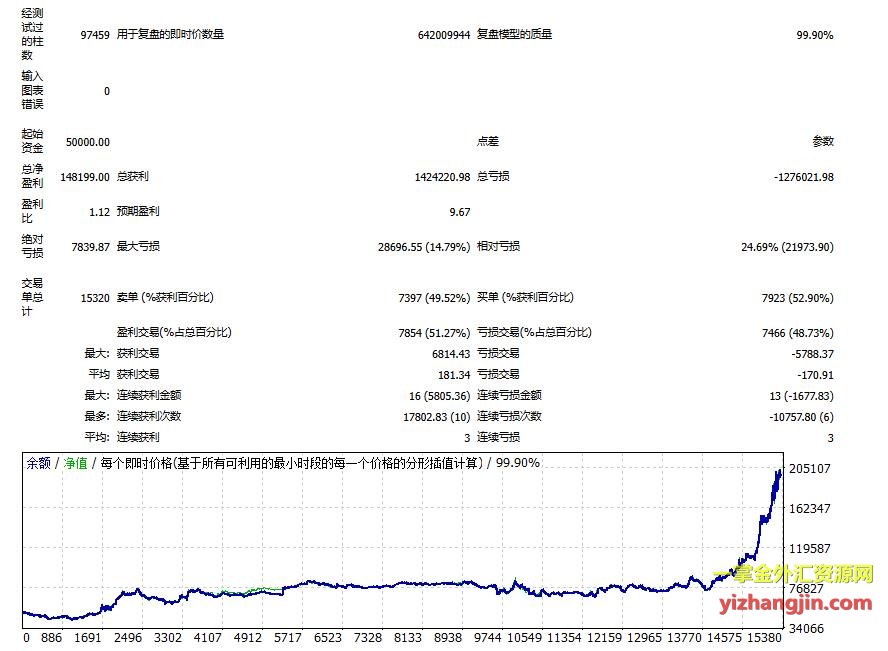Click the 9.67 expected payoff value
Screen dimensions: 888x651
[x=459, y=212]
